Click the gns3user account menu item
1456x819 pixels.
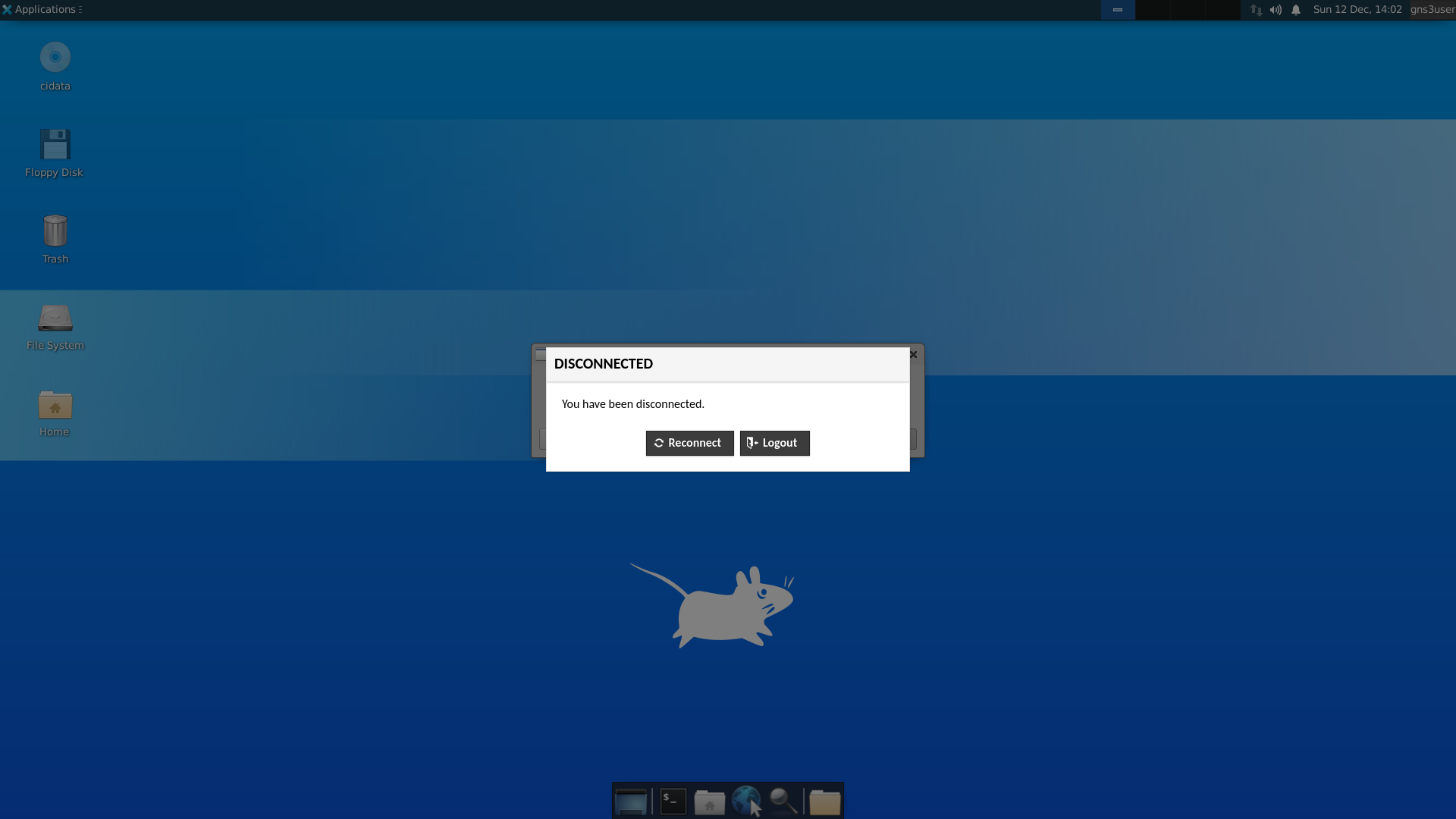[1432, 9]
